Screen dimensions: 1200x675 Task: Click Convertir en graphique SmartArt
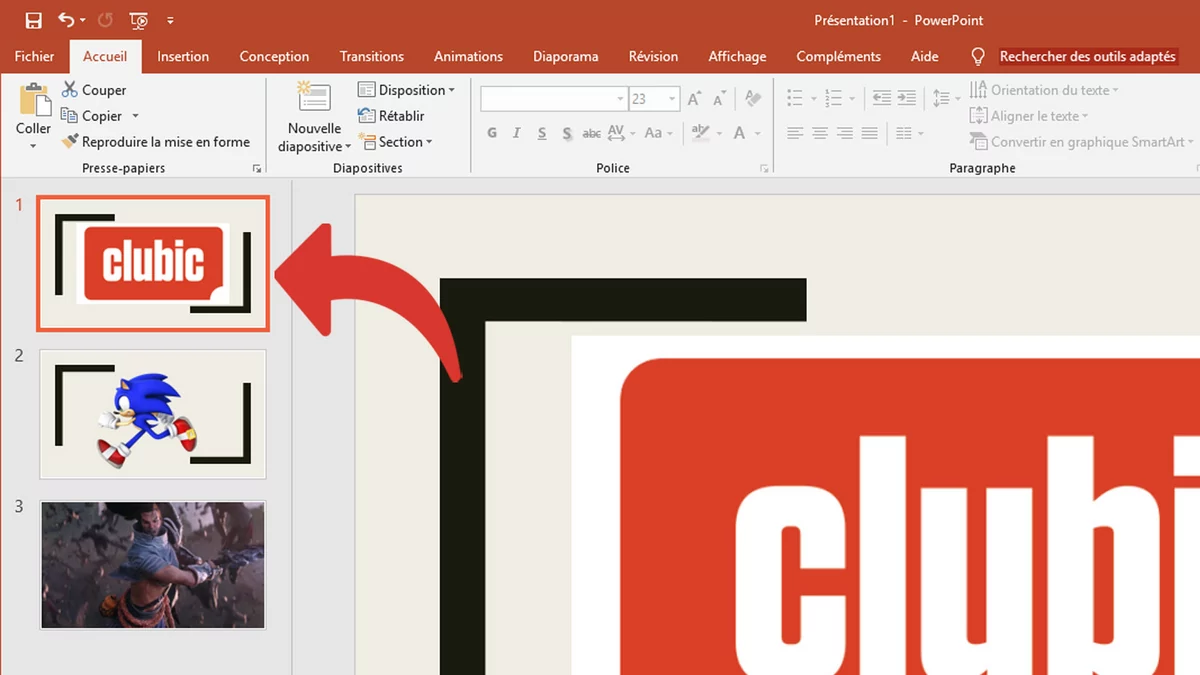coord(1082,142)
